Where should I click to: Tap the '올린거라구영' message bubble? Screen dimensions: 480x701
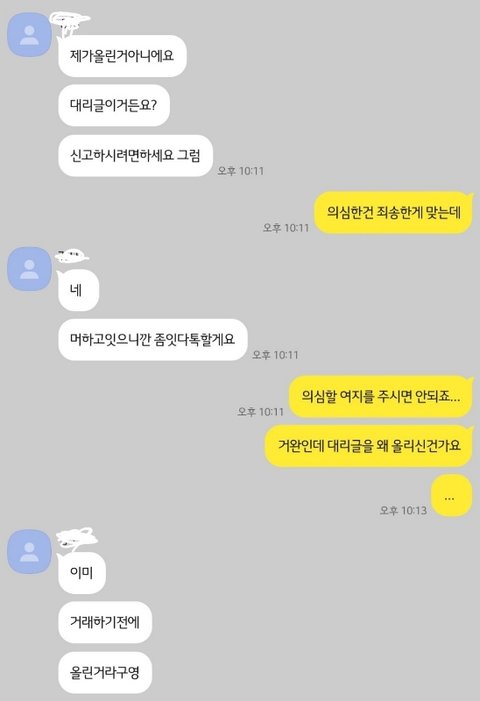(105, 672)
